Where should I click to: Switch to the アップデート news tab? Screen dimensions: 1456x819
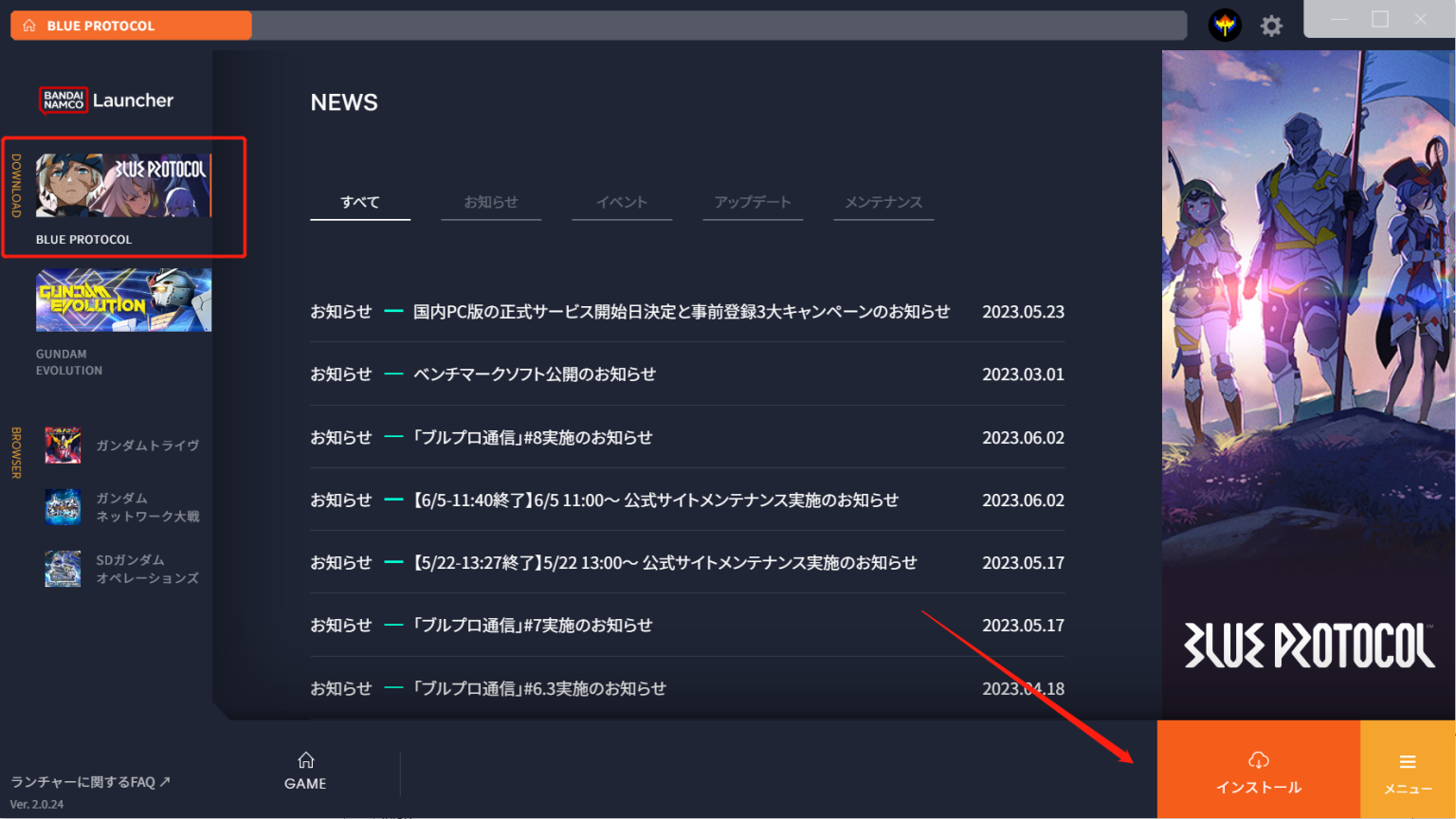[x=753, y=203]
